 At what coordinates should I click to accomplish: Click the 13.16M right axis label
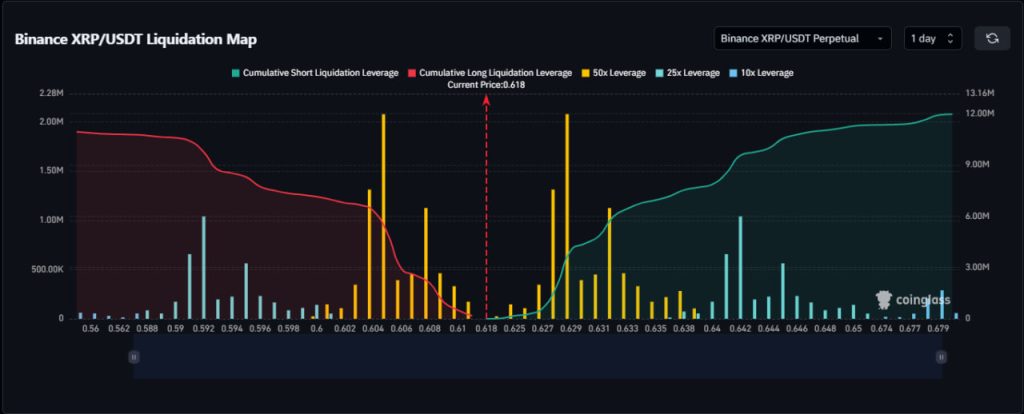pos(980,94)
